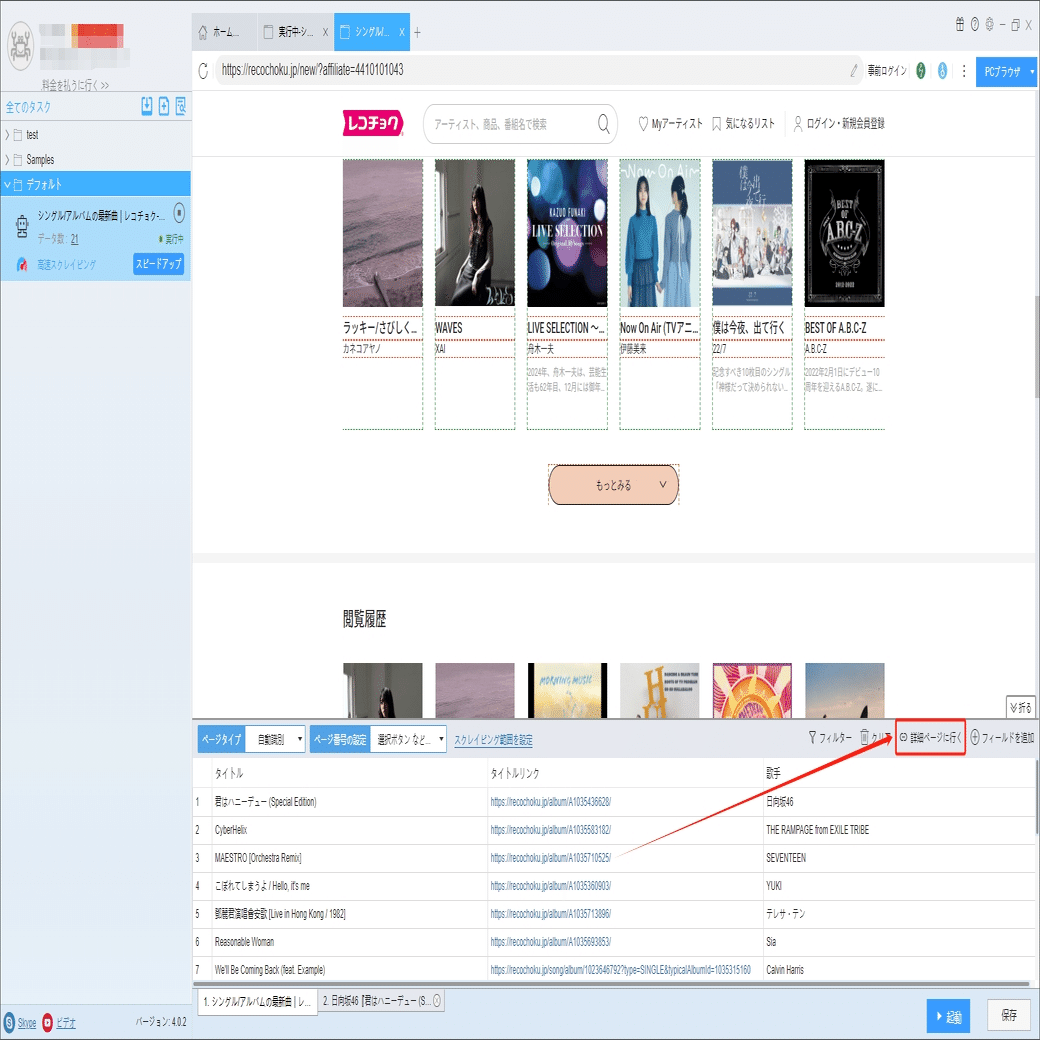Click the フィルター filter button

830,738
